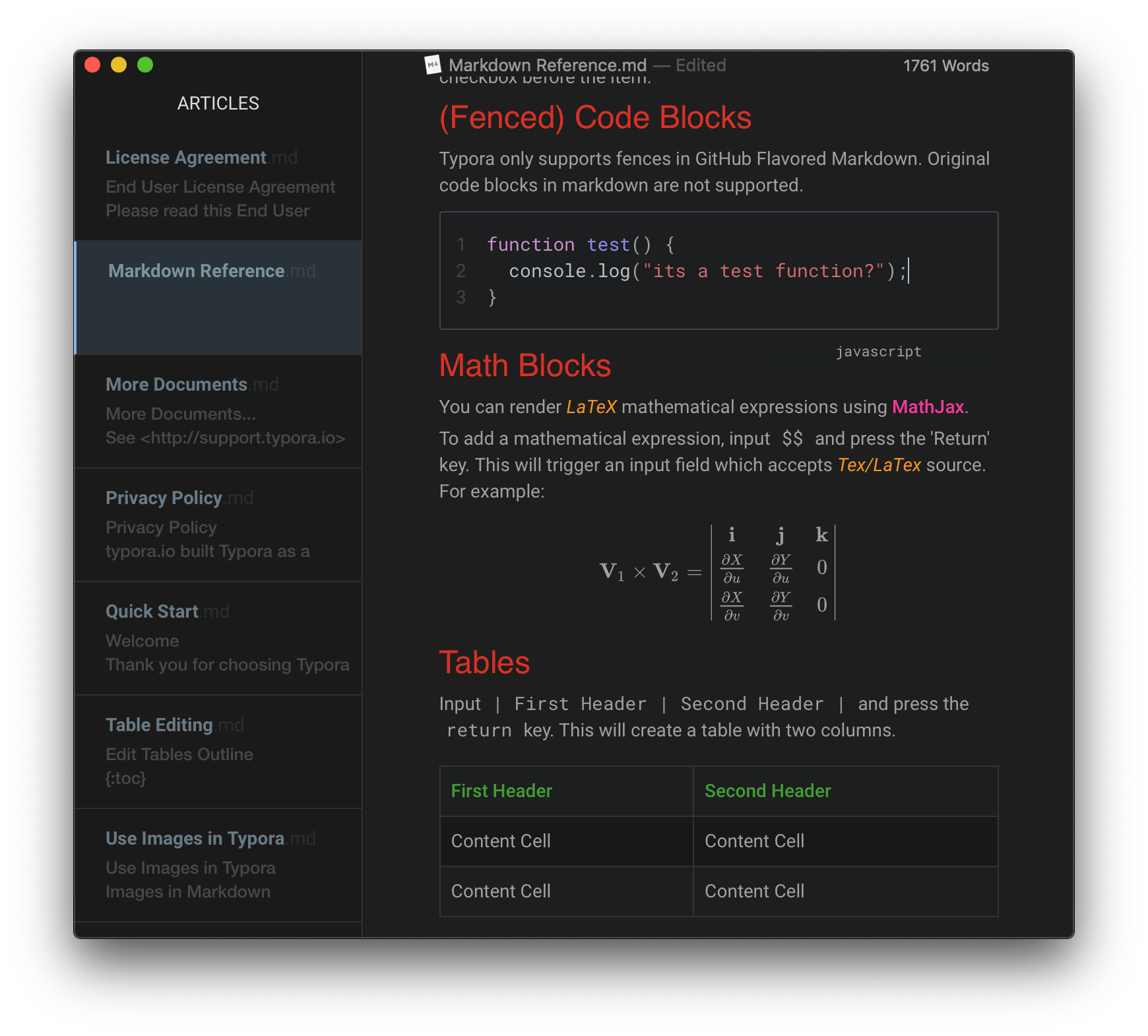The width and height of the screenshot is (1148, 1036).
Task: Click the 'First Header' inline code text
Action: tap(581, 704)
